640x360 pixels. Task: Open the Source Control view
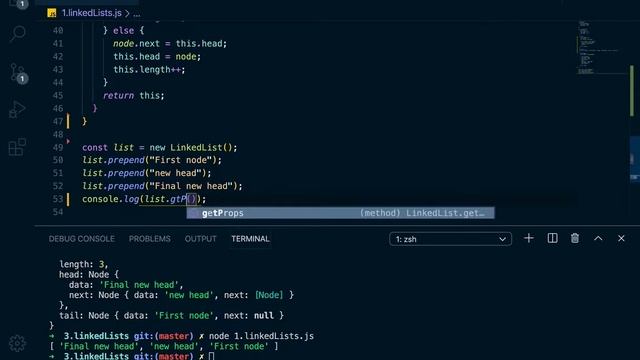pos(18,73)
